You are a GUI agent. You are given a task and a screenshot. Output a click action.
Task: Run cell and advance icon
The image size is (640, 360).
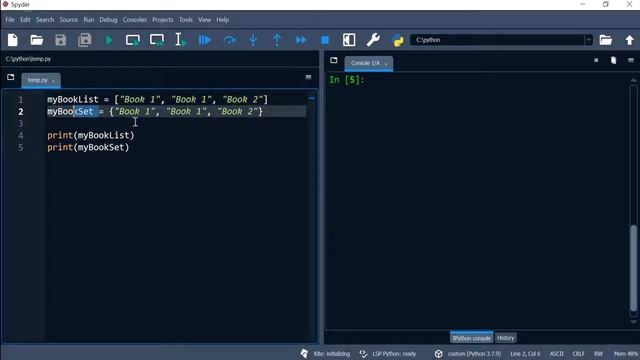point(157,40)
